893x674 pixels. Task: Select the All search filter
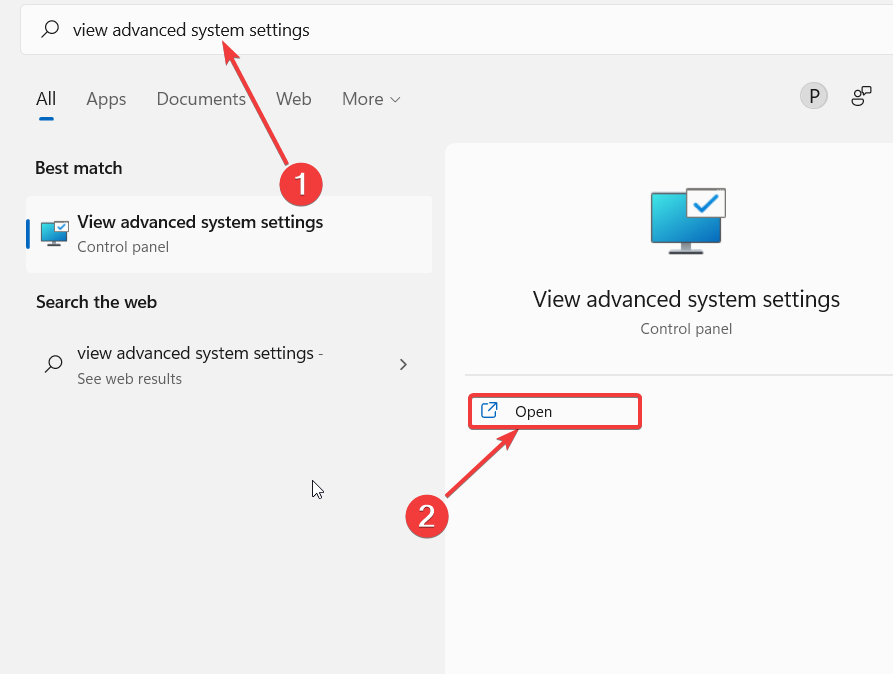[46, 99]
